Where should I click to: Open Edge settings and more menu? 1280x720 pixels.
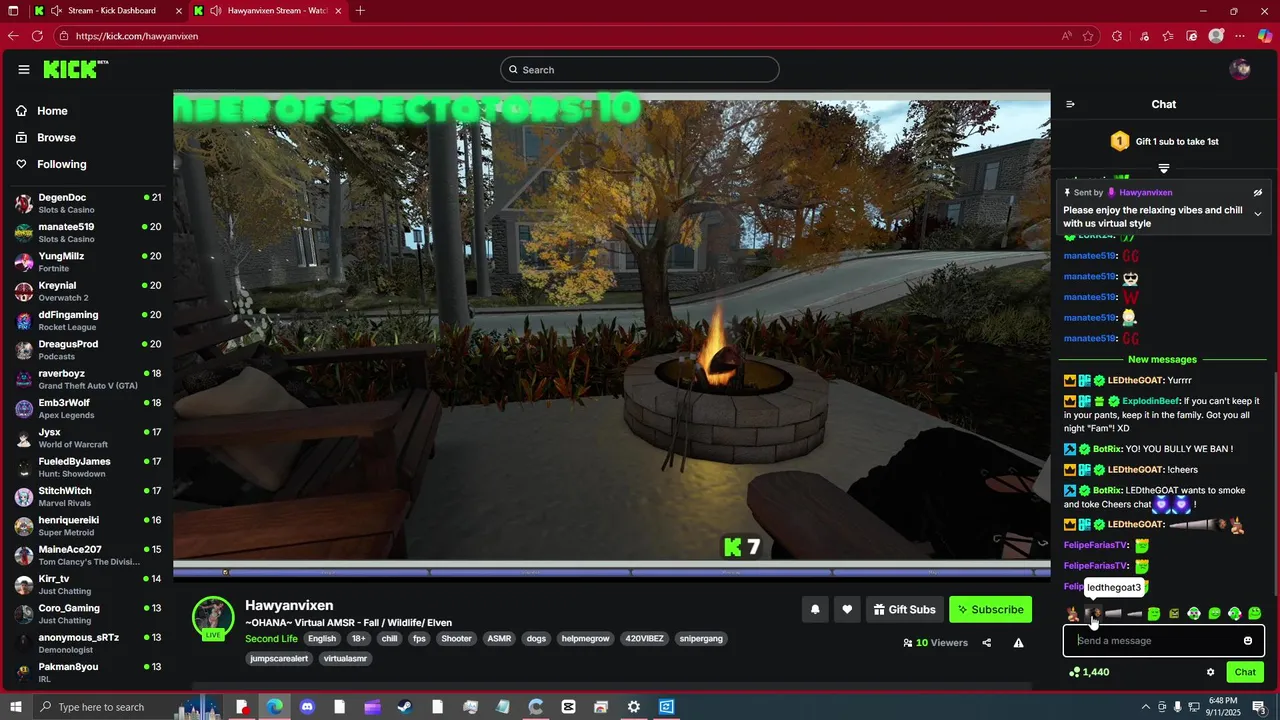[1242, 36]
